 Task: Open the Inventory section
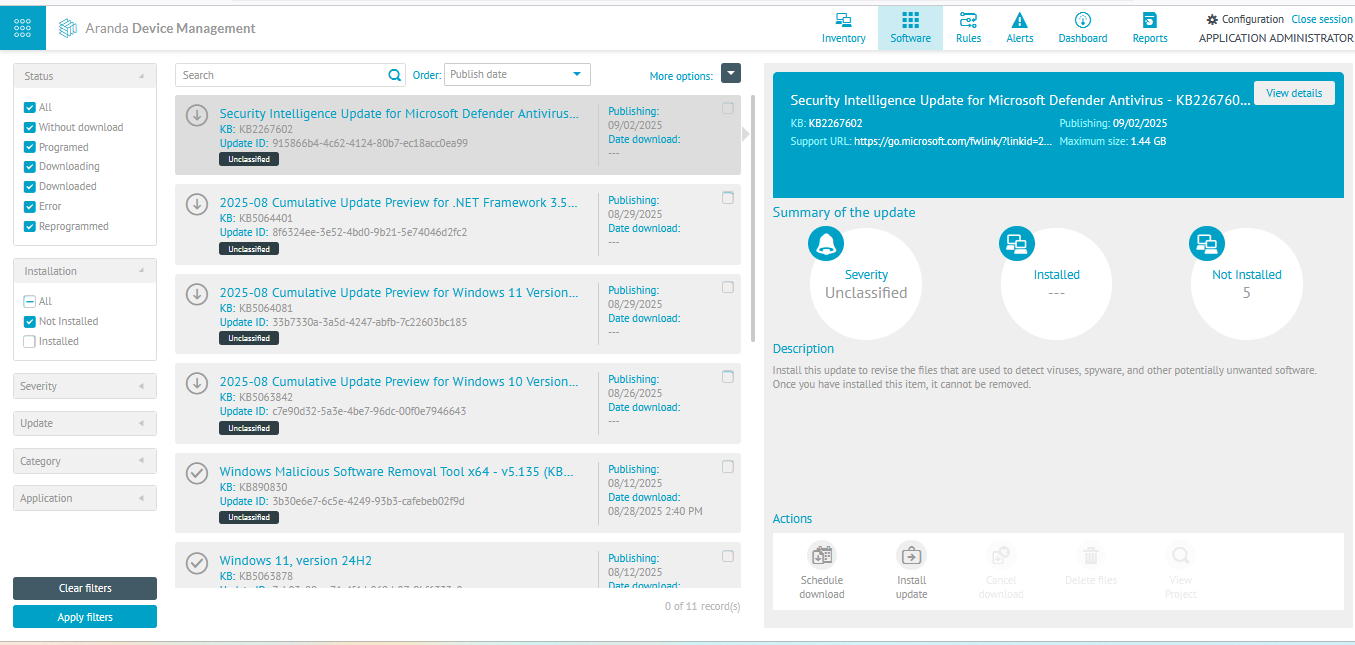pyautogui.click(x=843, y=28)
